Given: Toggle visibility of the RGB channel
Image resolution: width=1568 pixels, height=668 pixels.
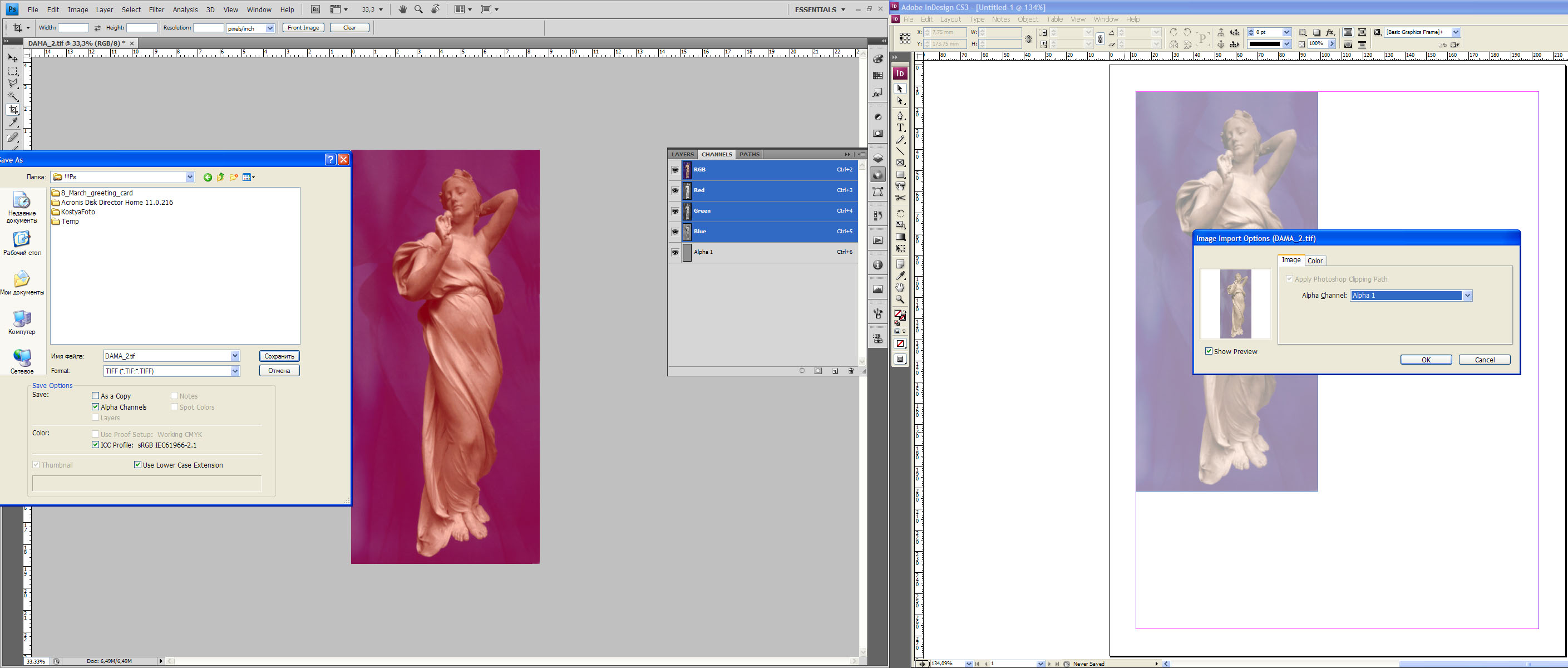Looking at the screenshot, I should [675, 170].
